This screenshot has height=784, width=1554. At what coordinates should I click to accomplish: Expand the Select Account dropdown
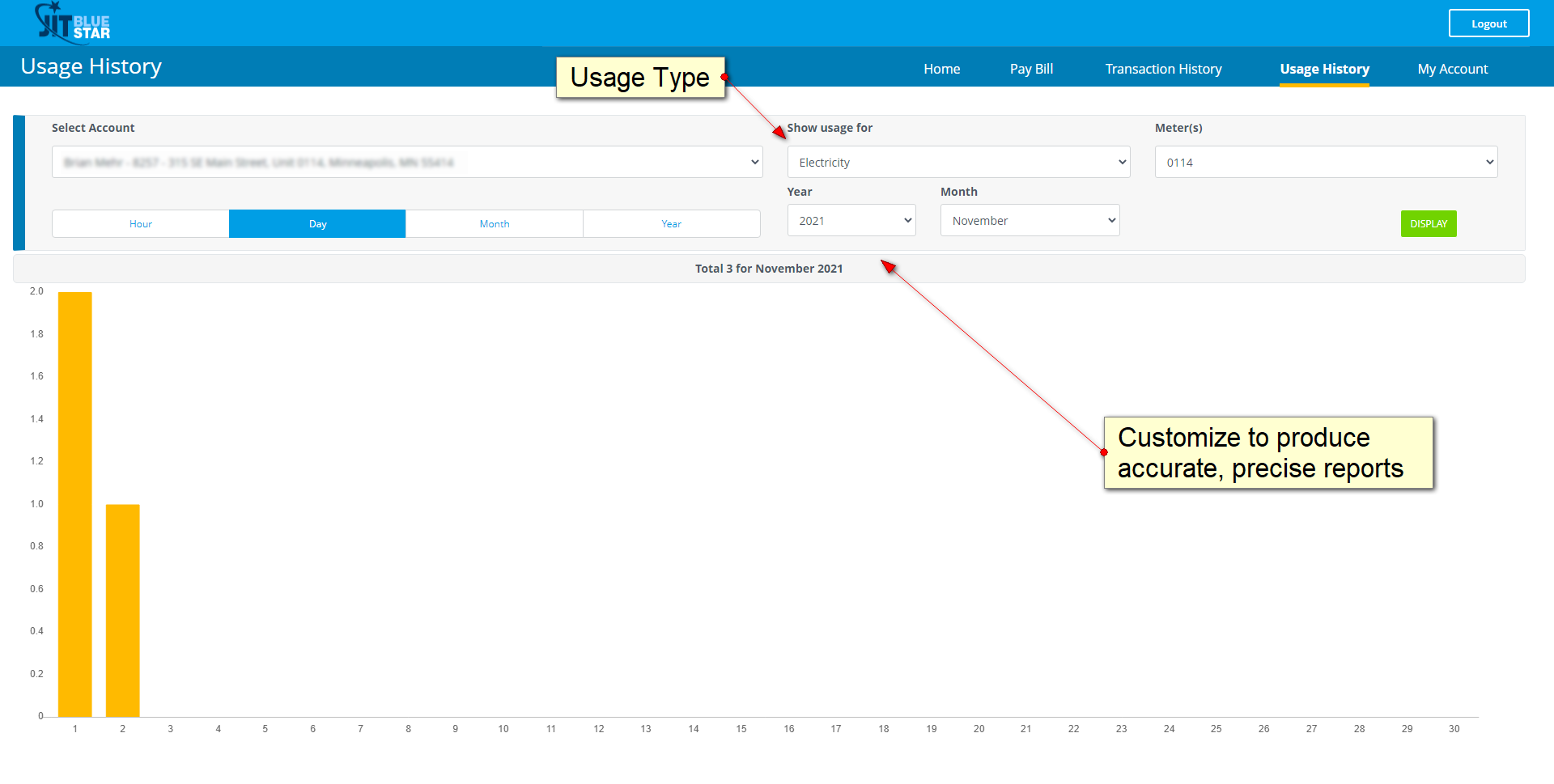click(407, 162)
